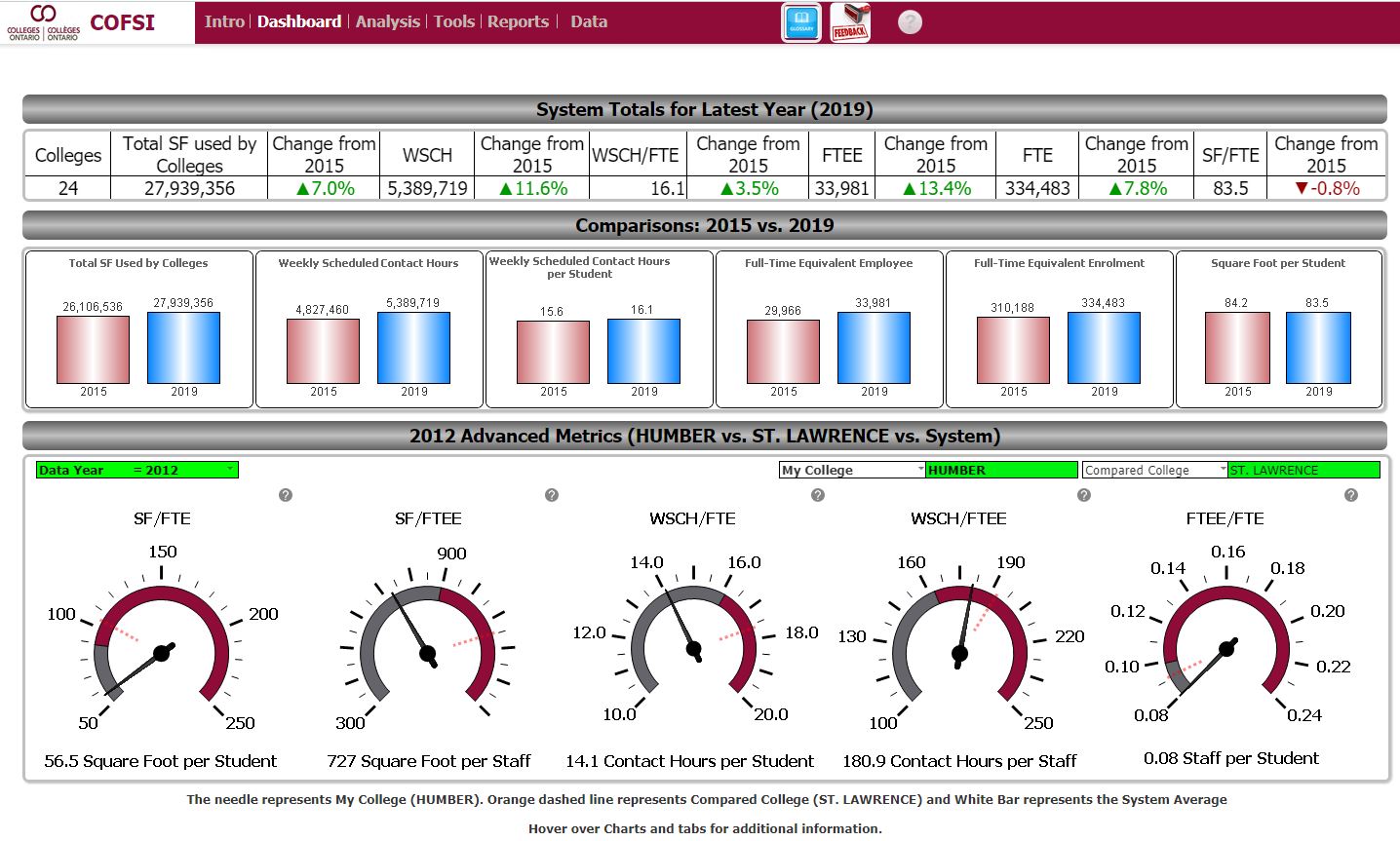Image resolution: width=1400 pixels, height=841 pixels.
Task: Open help for the WSCH/FTEE gauge
Action: tap(1084, 495)
